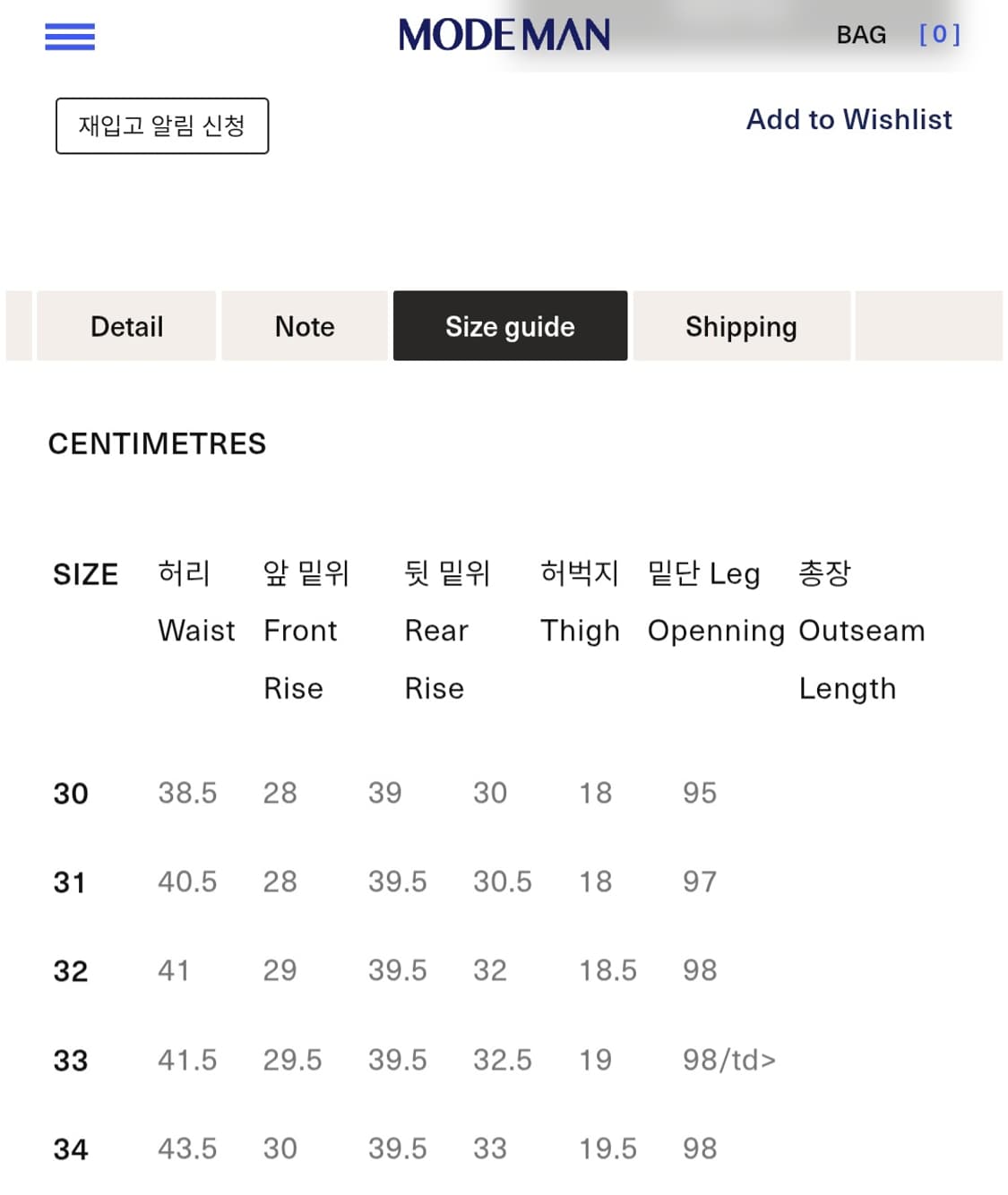Select the Size guide tab
The width and height of the screenshot is (1008, 1195).
(x=510, y=326)
